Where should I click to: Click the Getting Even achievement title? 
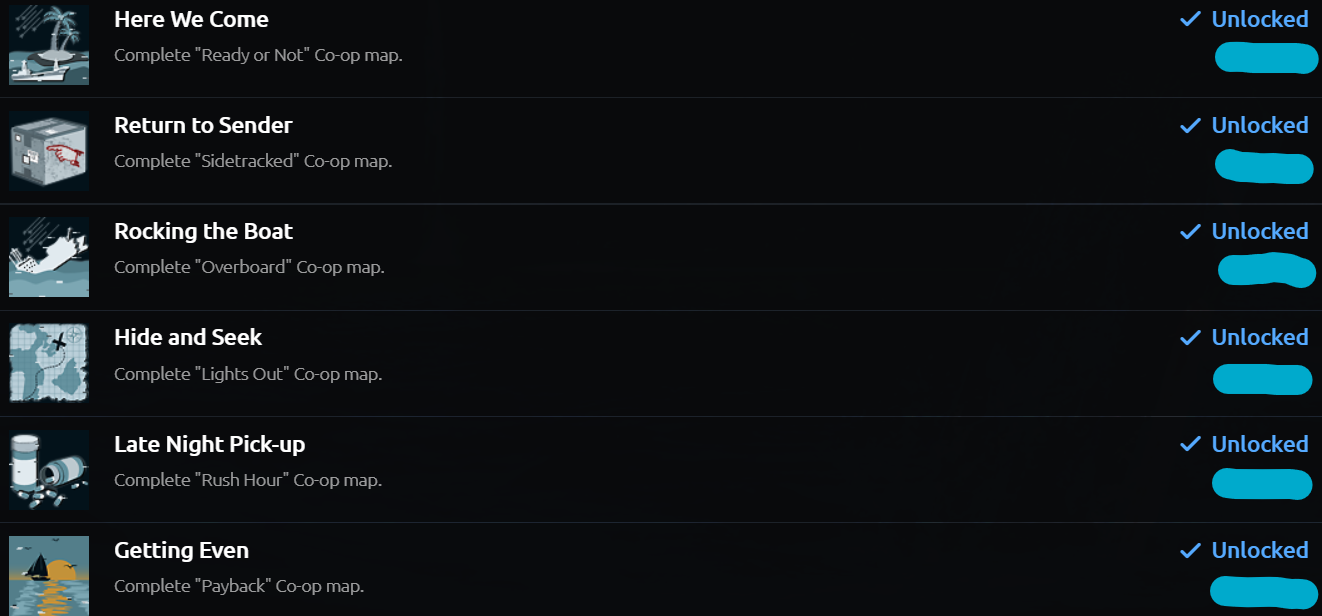[x=181, y=550]
